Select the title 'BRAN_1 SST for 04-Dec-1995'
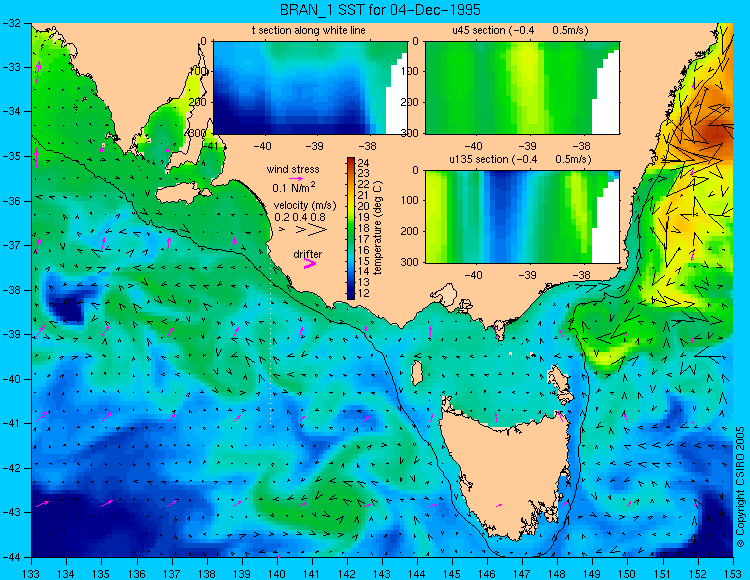 380,10
